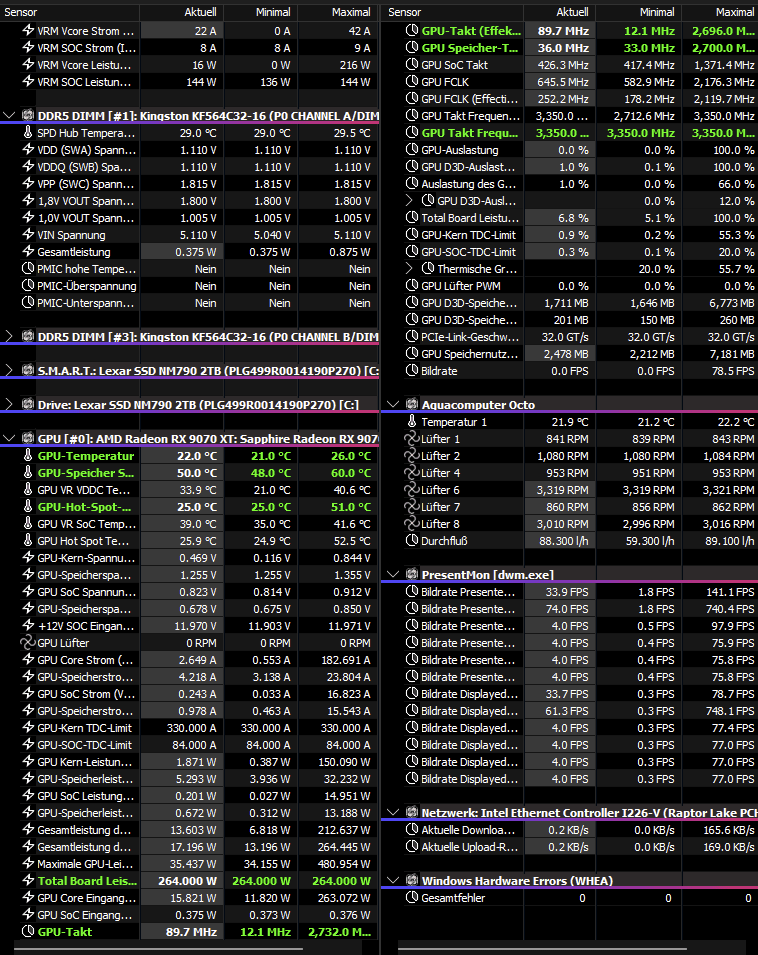
Task: Click the left panel Aktuell column header
Action: pyautogui.click(x=182, y=12)
